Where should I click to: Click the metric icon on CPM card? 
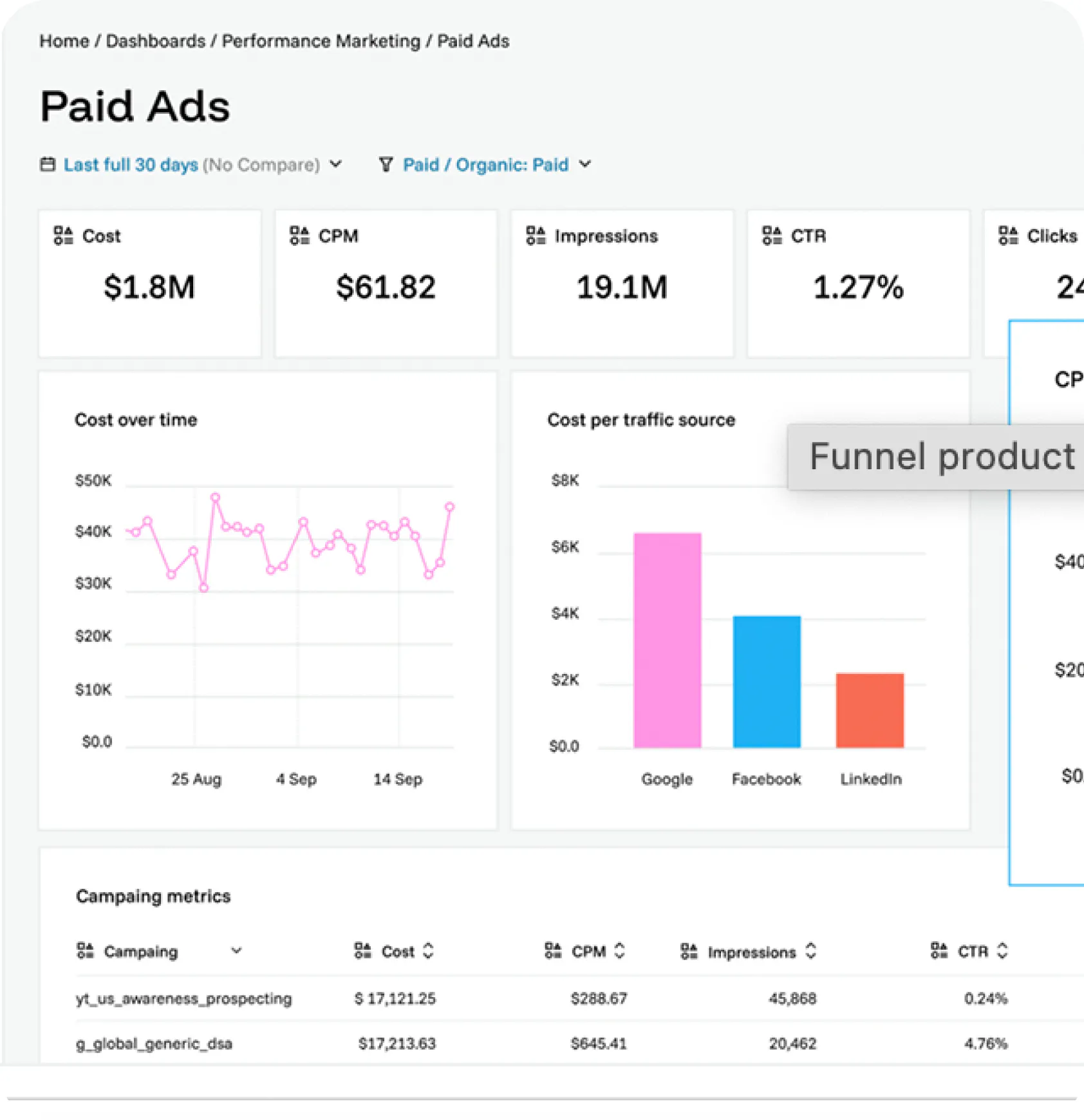299,236
